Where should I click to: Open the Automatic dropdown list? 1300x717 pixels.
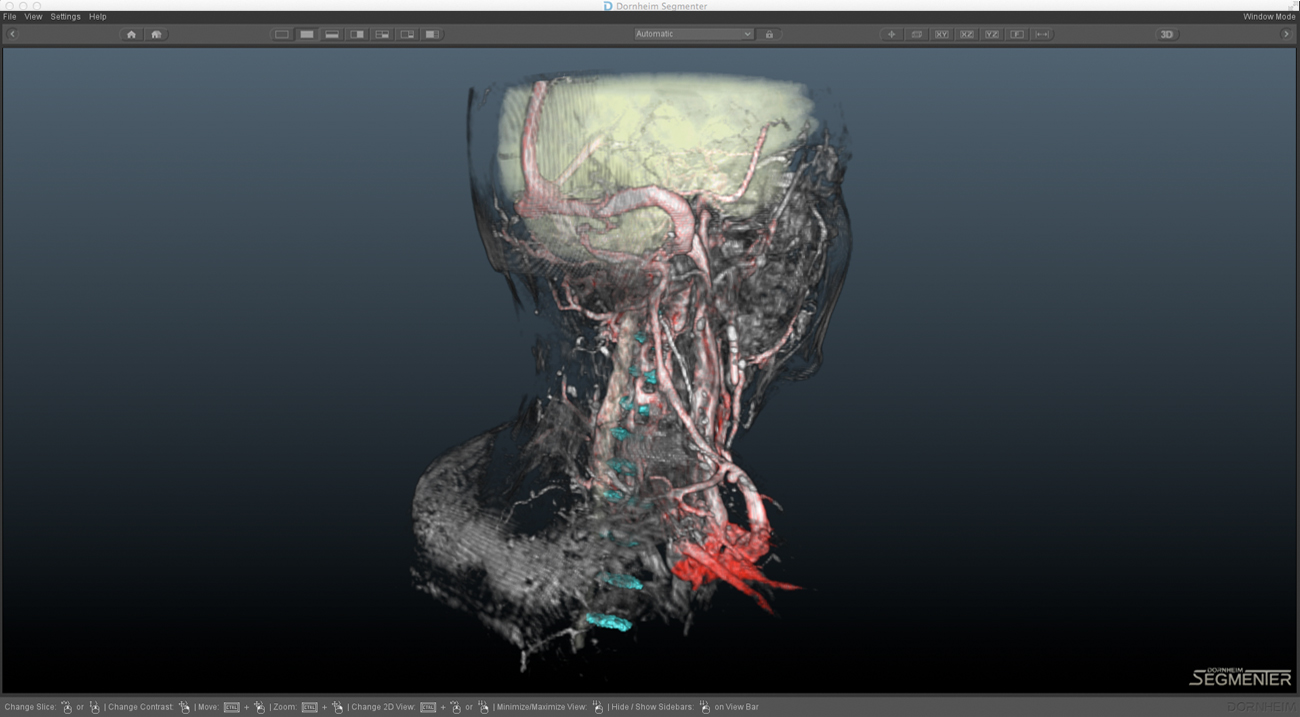point(693,34)
